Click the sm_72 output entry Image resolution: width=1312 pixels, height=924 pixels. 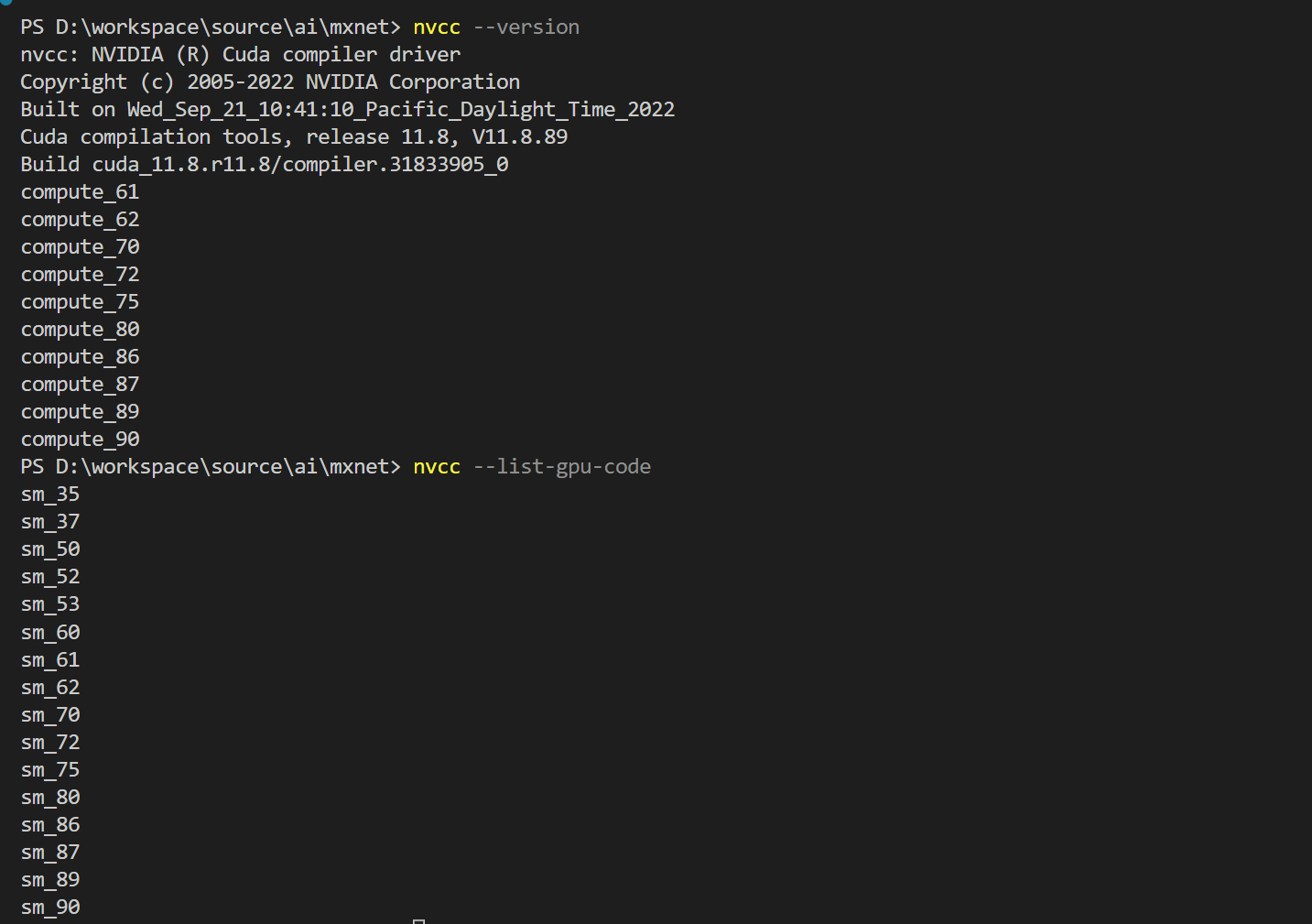pos(50,743)
